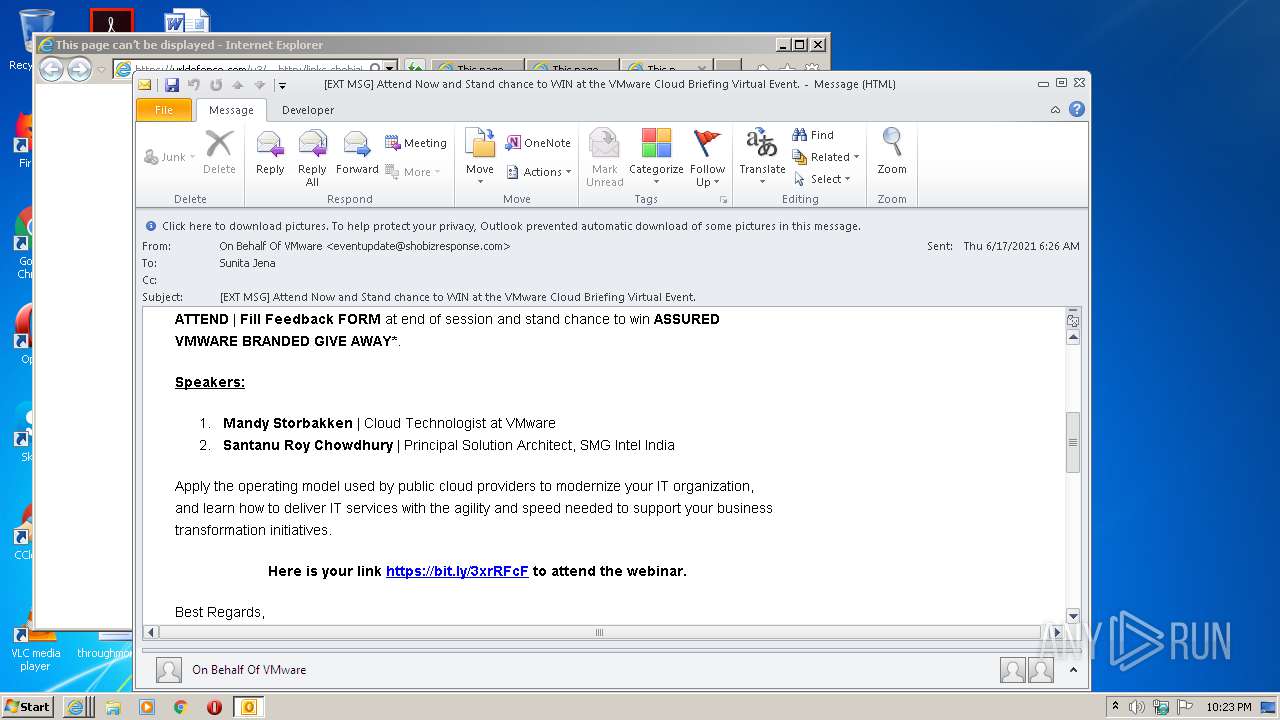This screenshot has width=1280, height=720.
Task: Open VLC media player desktop shortcut
Action: coord(35,646)
